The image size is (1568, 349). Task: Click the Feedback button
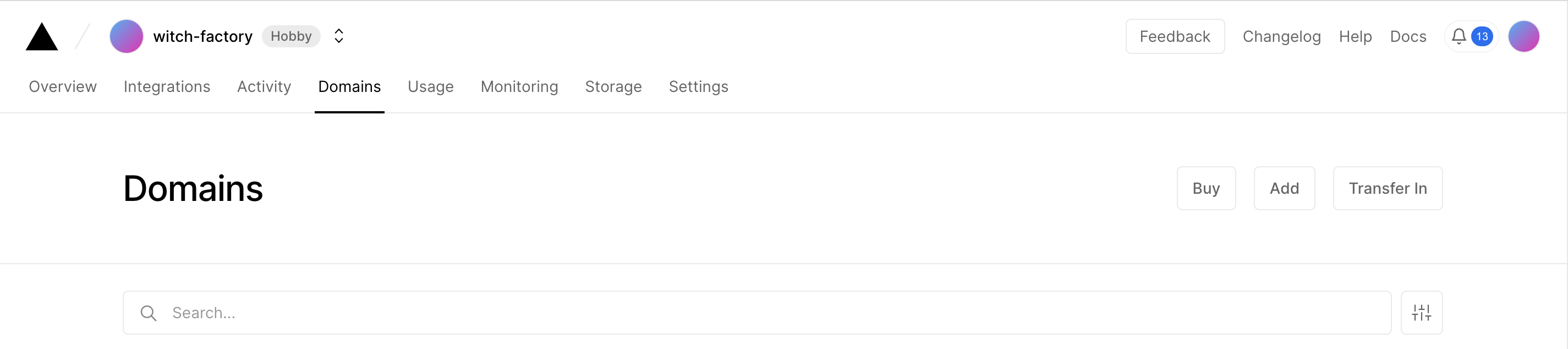[x=1175, y=36]
